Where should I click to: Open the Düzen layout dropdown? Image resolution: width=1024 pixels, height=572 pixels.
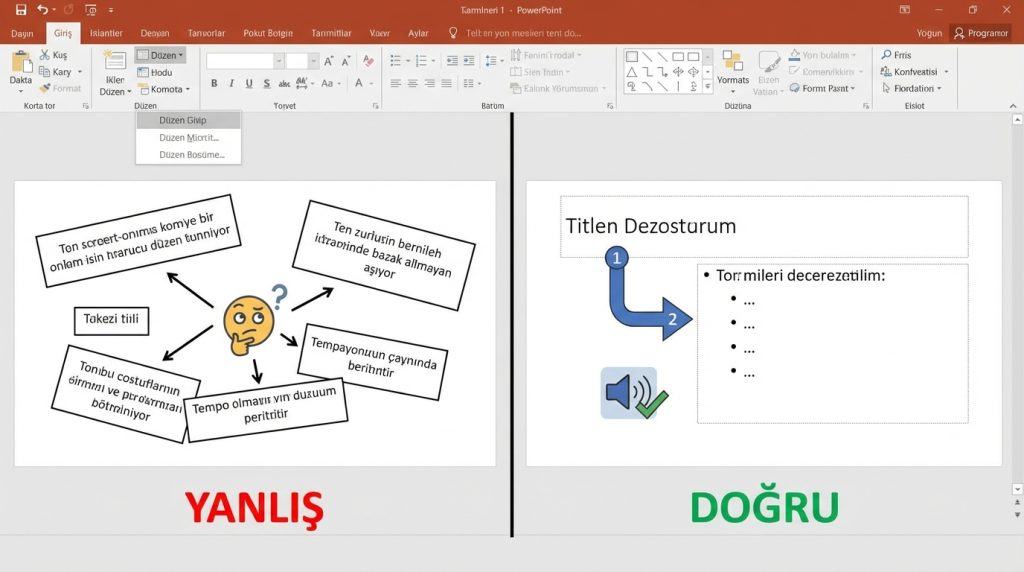click(x=161, y=56)
